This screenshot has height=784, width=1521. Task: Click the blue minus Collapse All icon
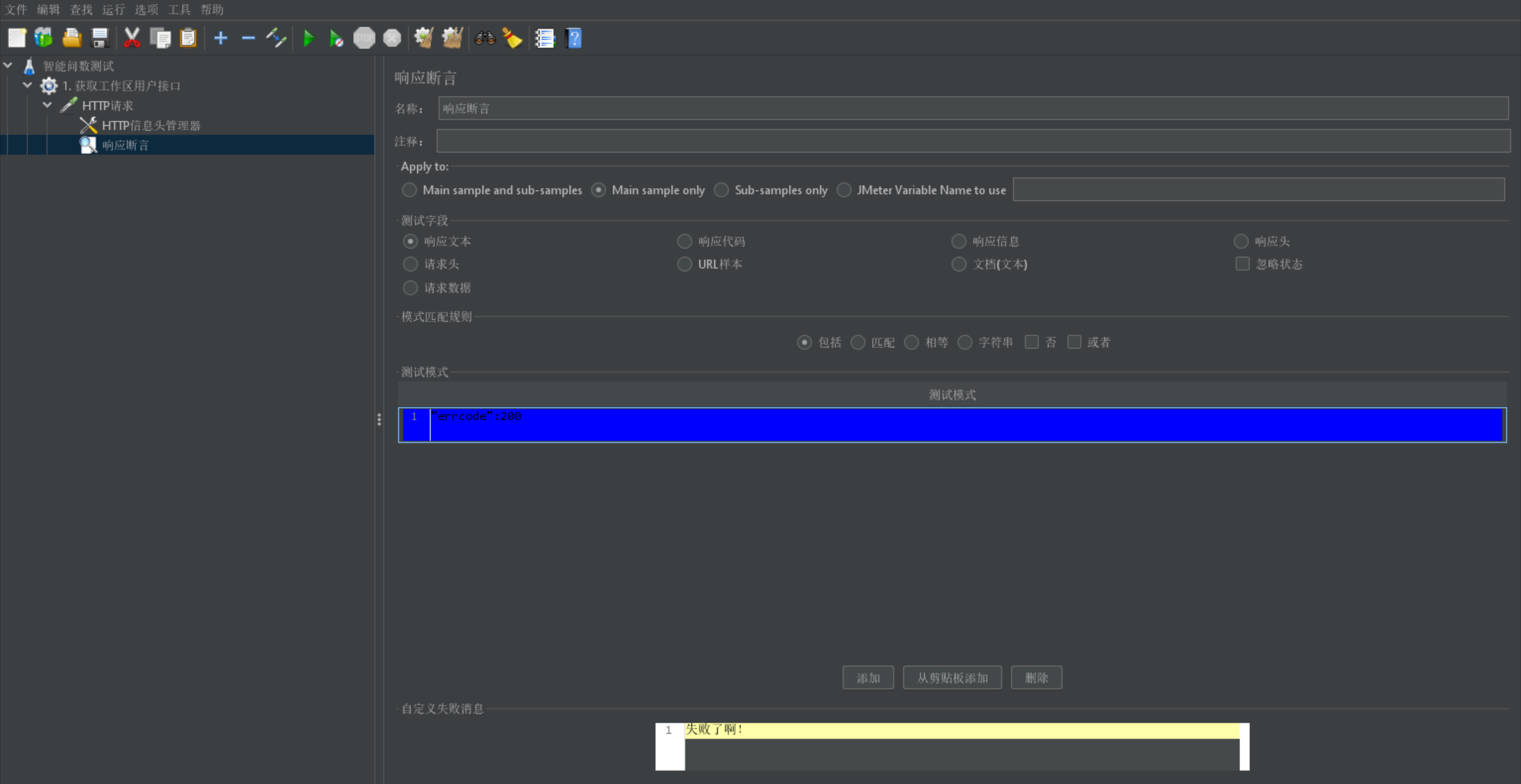click(249, 38)
